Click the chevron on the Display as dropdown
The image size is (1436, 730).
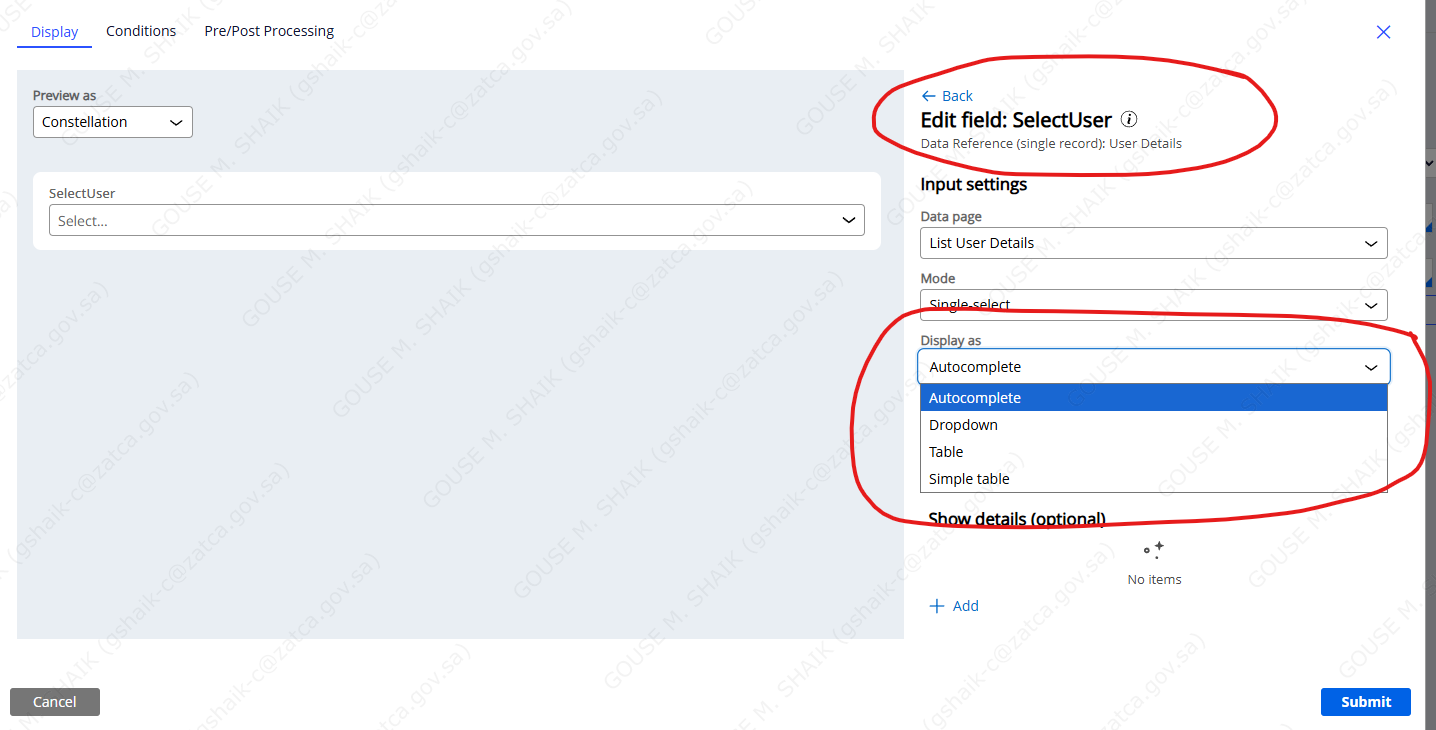pyautogui.click(x=1371, y=366)
